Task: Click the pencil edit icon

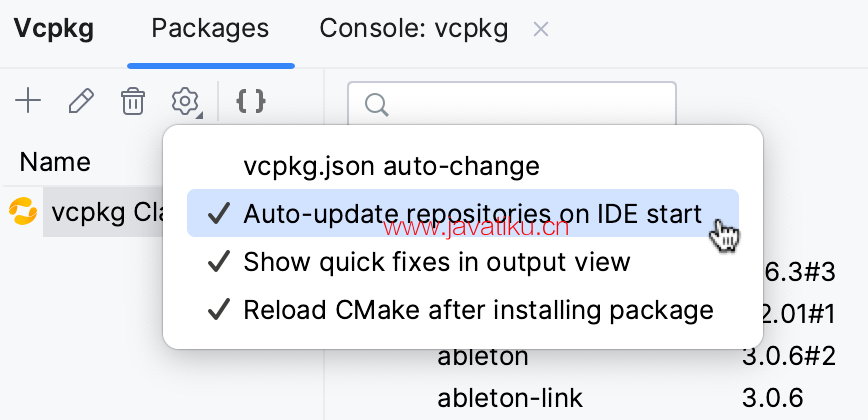Action: tap(81, 102)
